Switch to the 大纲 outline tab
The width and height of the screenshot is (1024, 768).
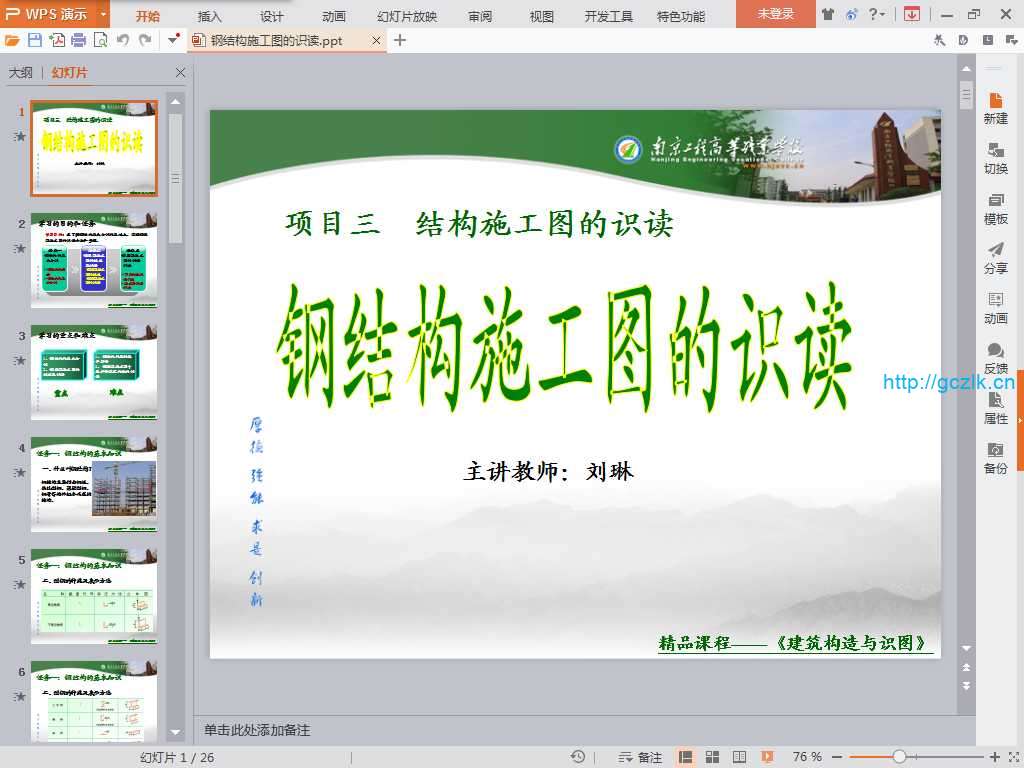[x=21, y=73]
